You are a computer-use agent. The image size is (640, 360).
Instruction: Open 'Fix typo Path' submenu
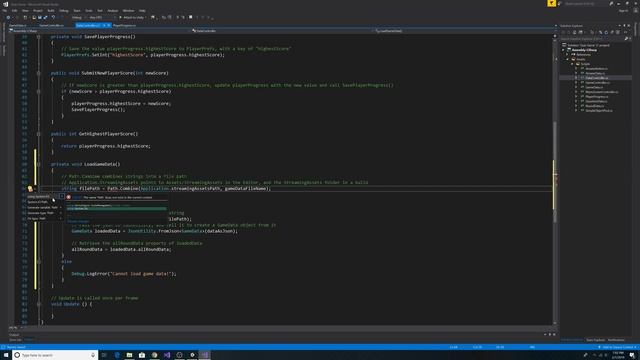click(44, 218)
